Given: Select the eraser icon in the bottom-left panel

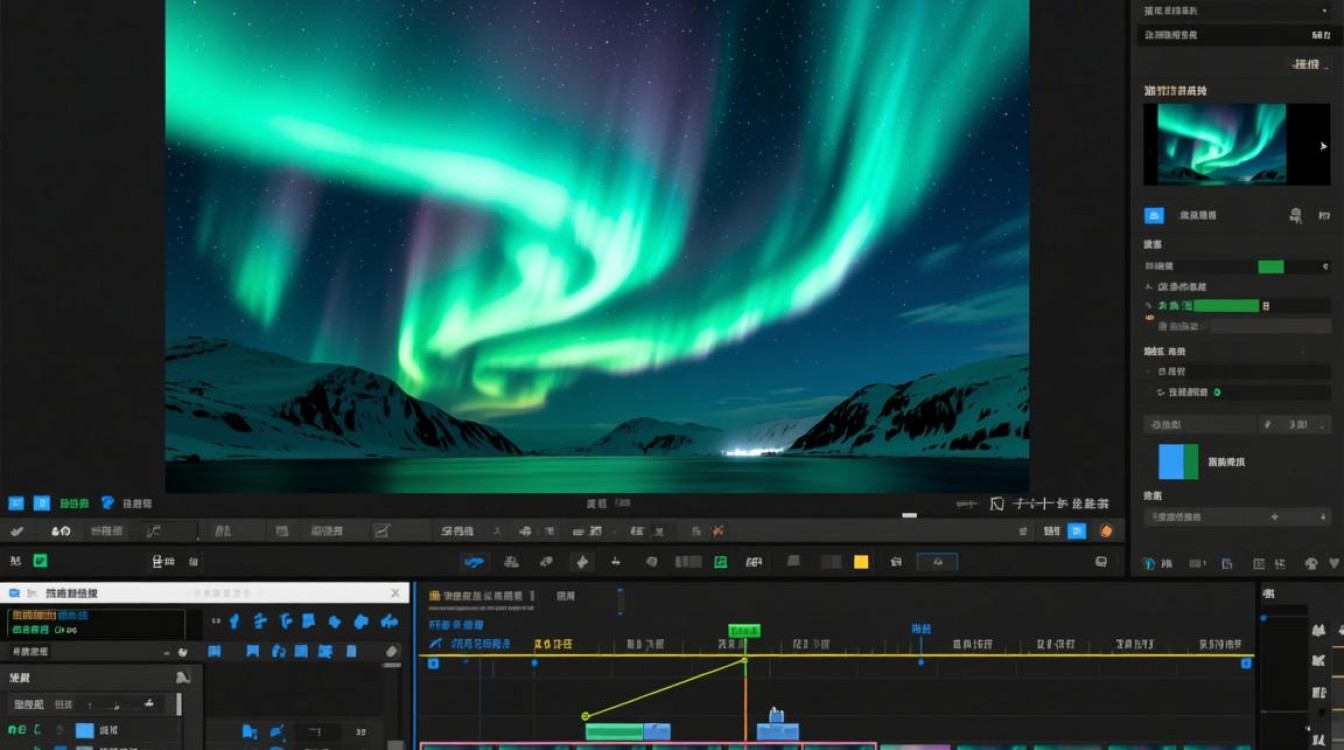Looking at the screenshot, I should (x=392, y=651).
